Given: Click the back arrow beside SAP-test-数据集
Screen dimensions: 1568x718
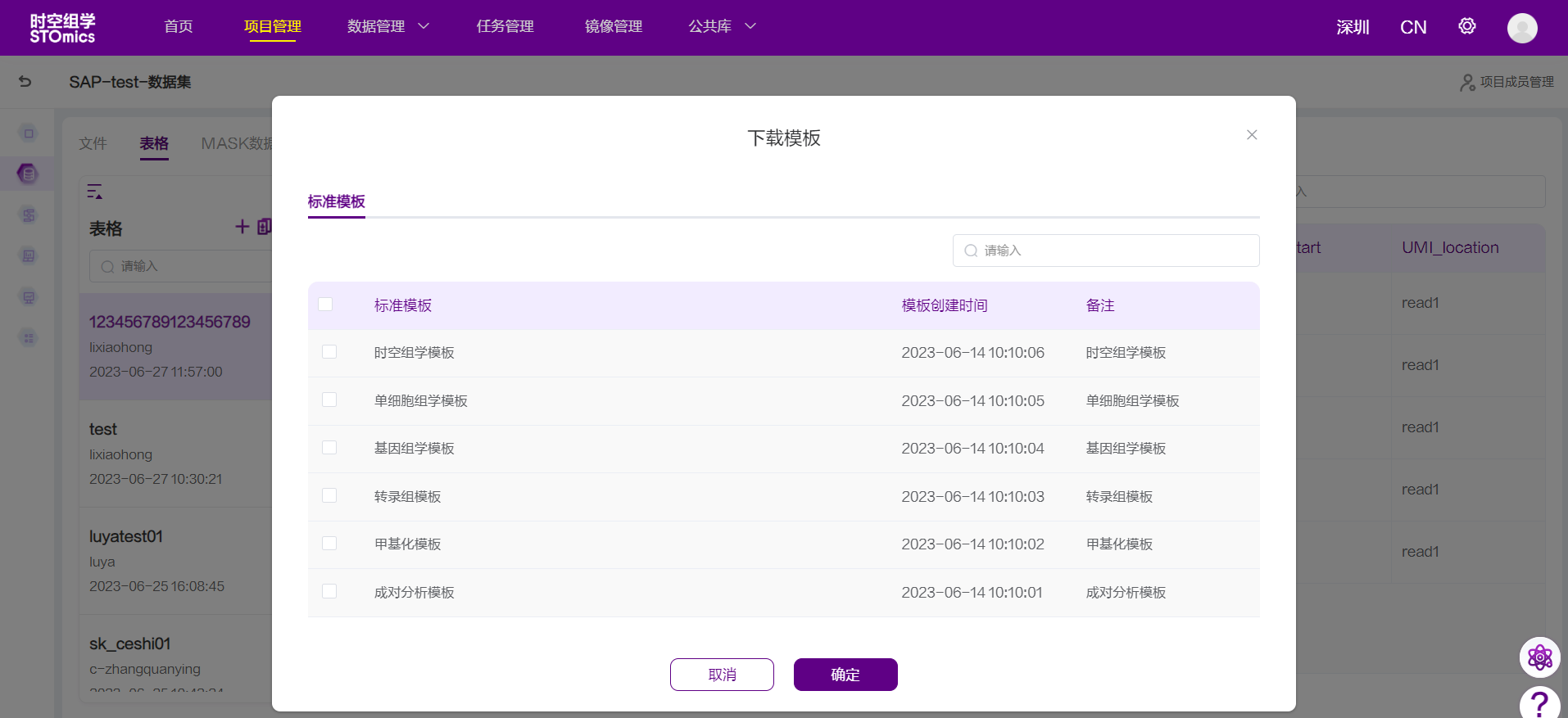Looking at the screenshot, I should click(25, 82).
